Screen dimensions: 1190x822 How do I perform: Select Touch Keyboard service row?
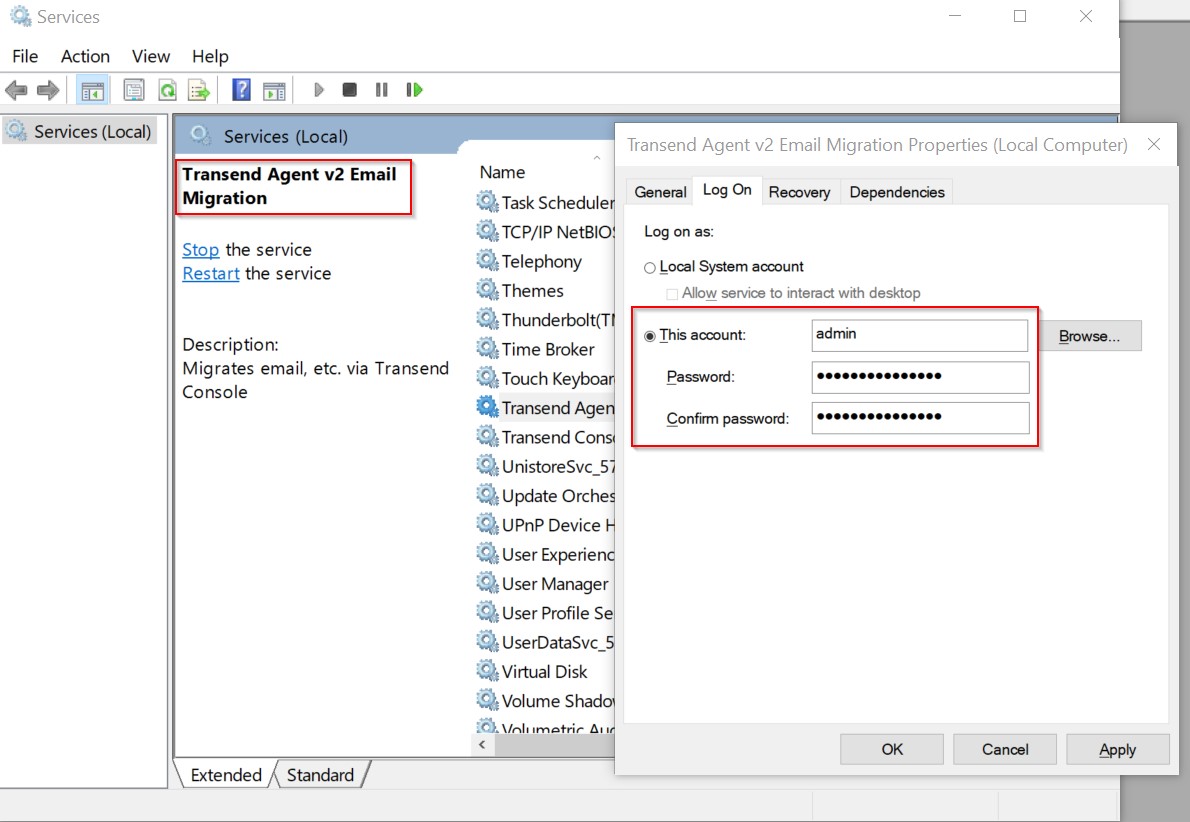(545, 378)
